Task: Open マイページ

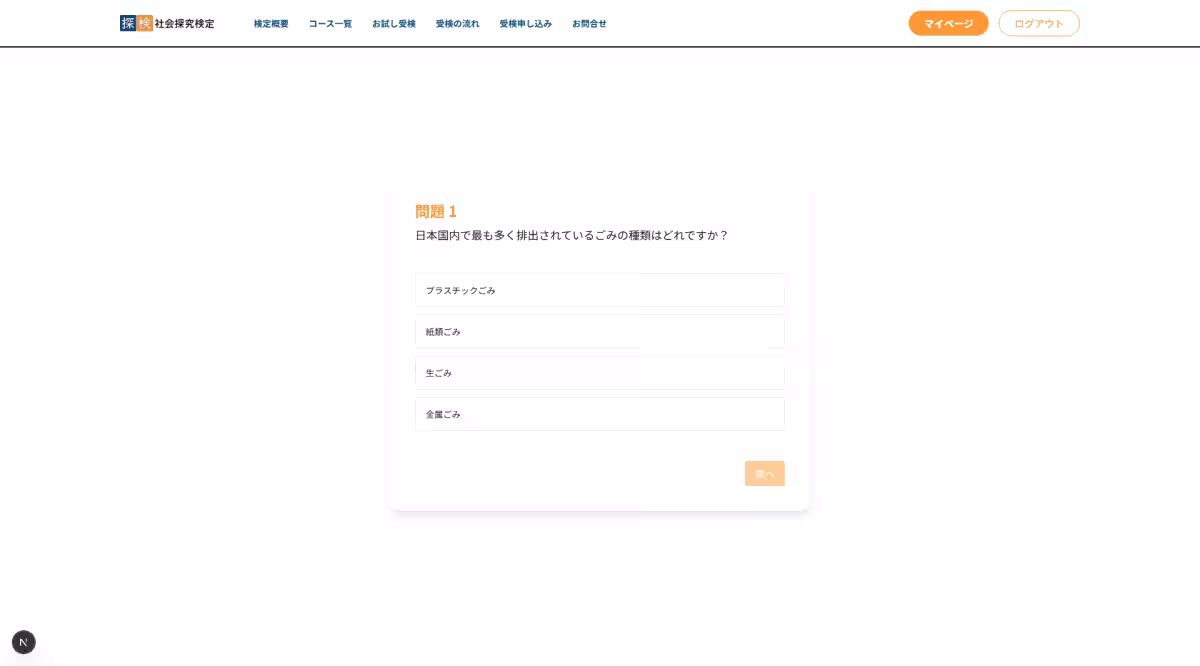Action: click(948, 23)
